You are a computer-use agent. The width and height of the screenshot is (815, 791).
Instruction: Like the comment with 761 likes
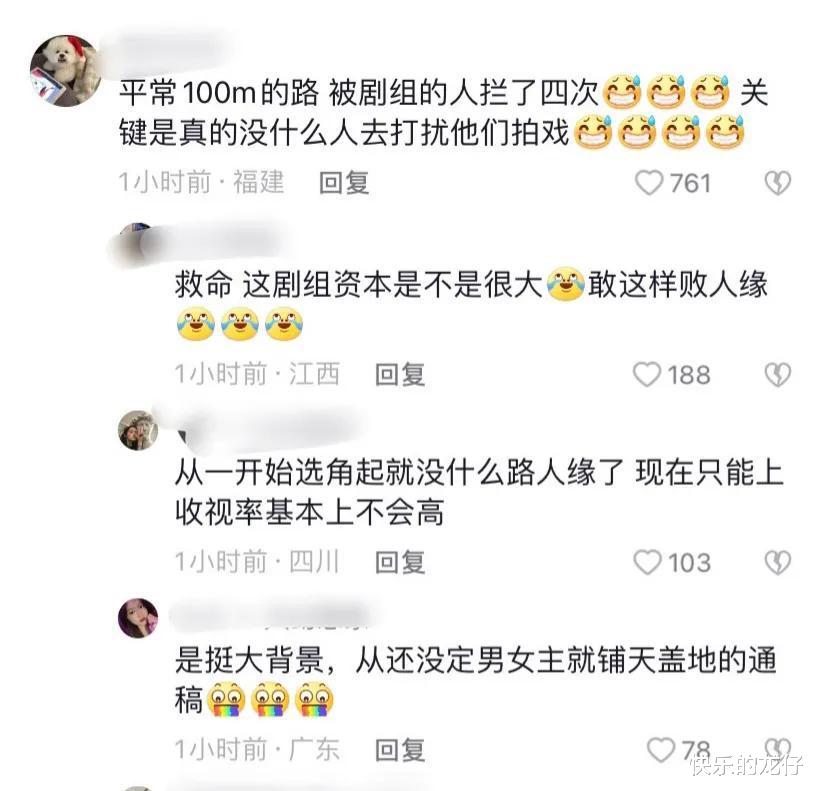point(649,183)
